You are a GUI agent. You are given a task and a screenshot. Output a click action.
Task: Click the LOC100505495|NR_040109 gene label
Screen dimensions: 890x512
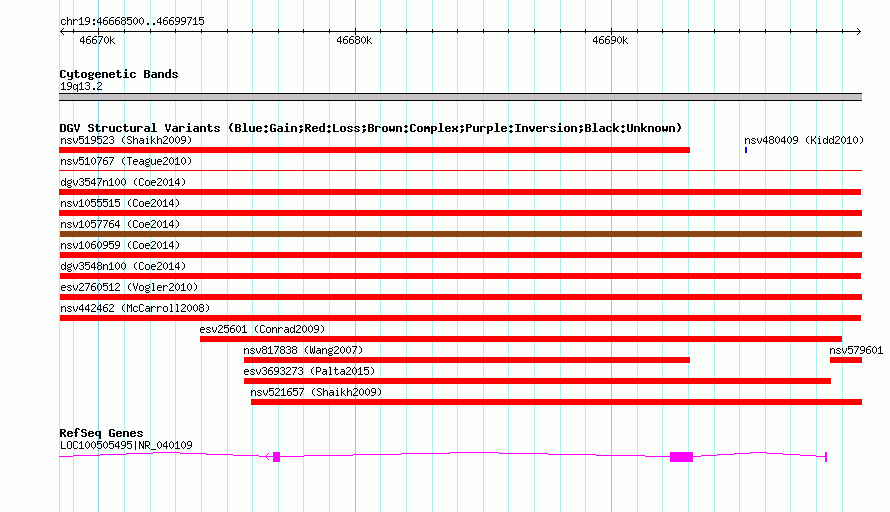(x=126, y=446)
